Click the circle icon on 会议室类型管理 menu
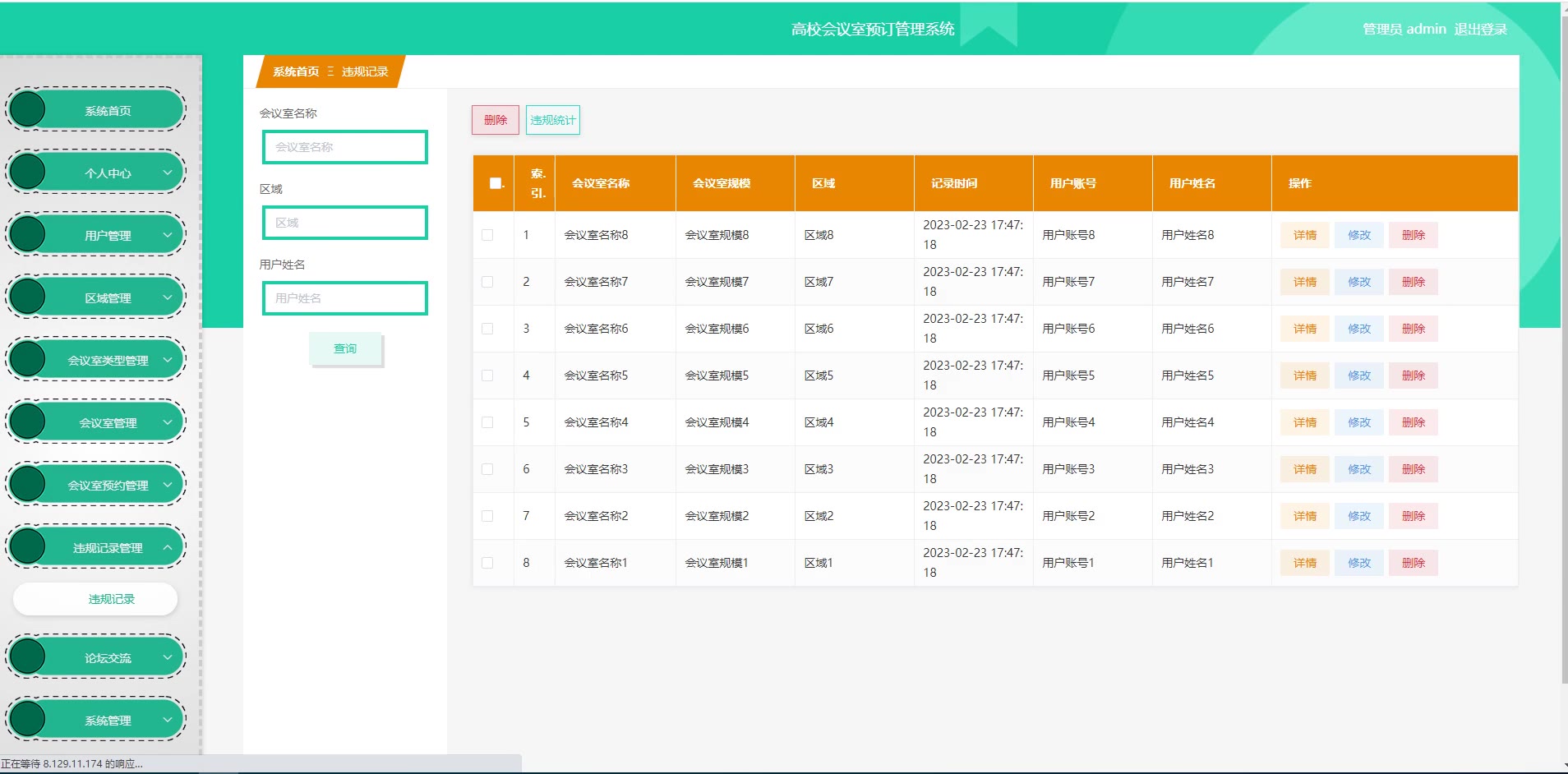 coord(28,360)
